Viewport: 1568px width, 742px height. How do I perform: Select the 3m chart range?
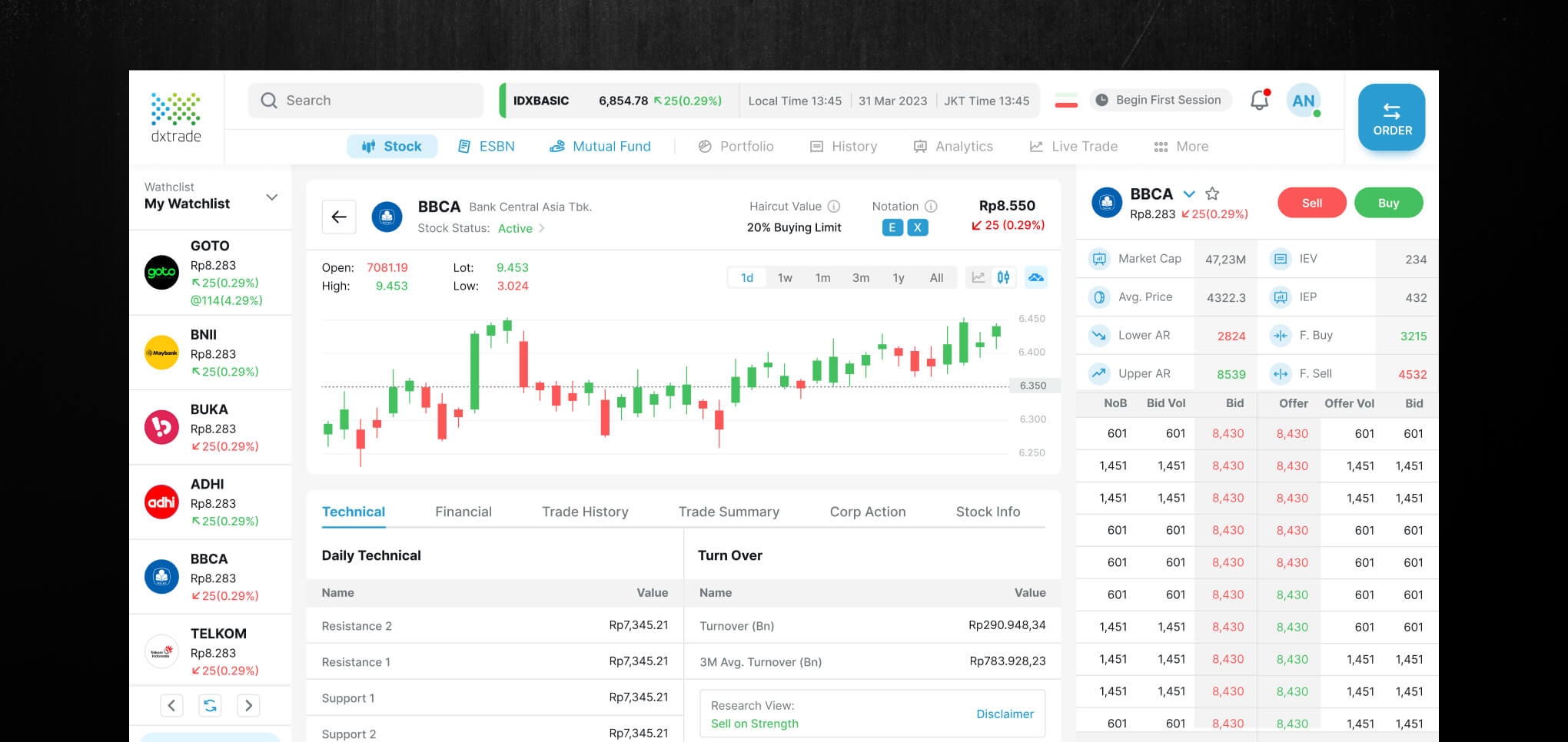pos(861,277)
